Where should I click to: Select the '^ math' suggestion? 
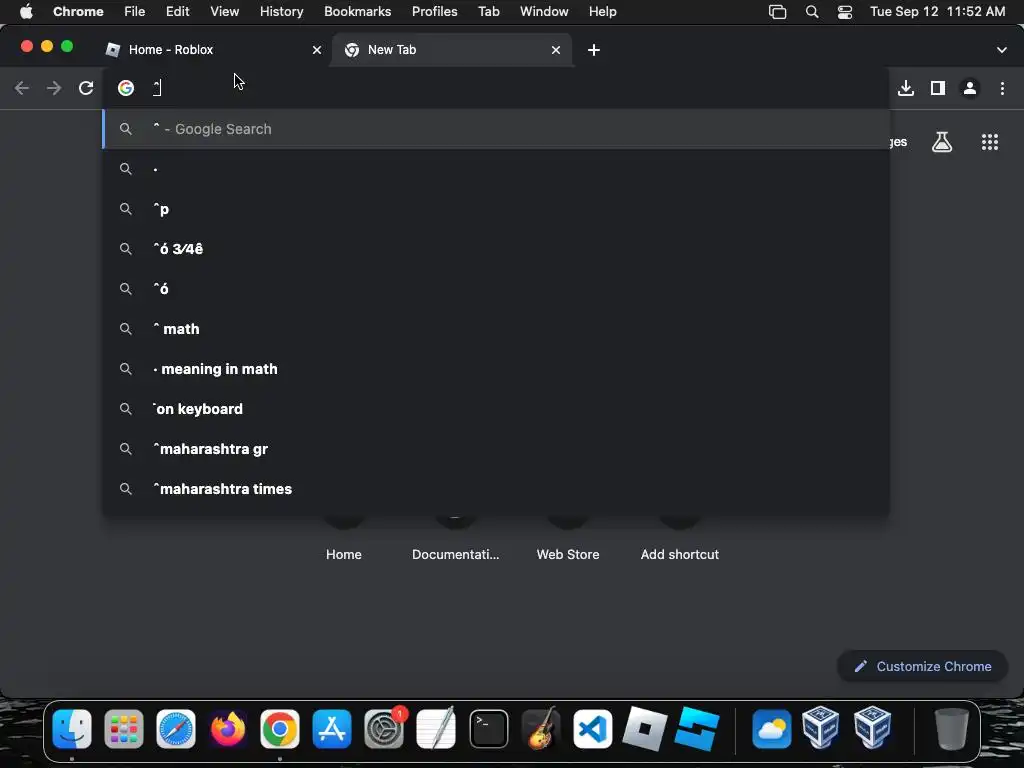click(x=496, y=329)
